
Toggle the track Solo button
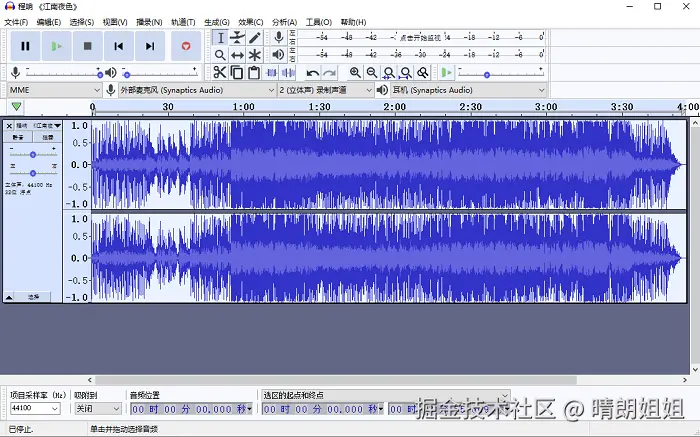point(47,137)
